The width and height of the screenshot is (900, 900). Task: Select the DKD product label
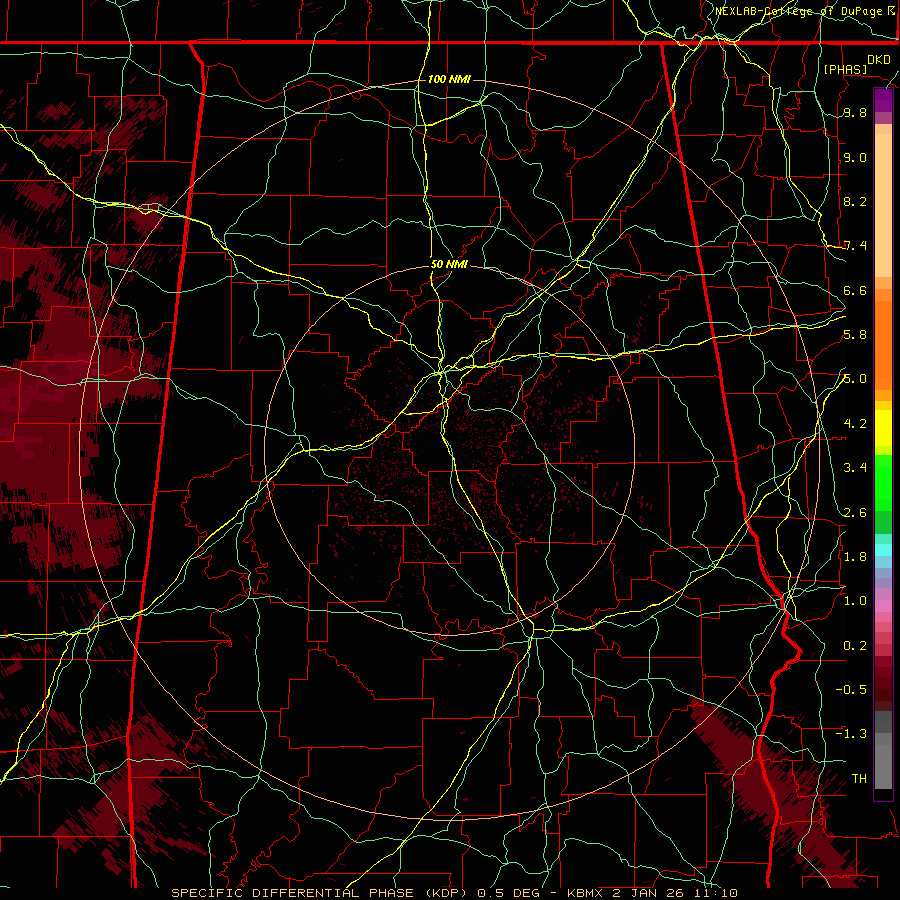click(878, 60)
